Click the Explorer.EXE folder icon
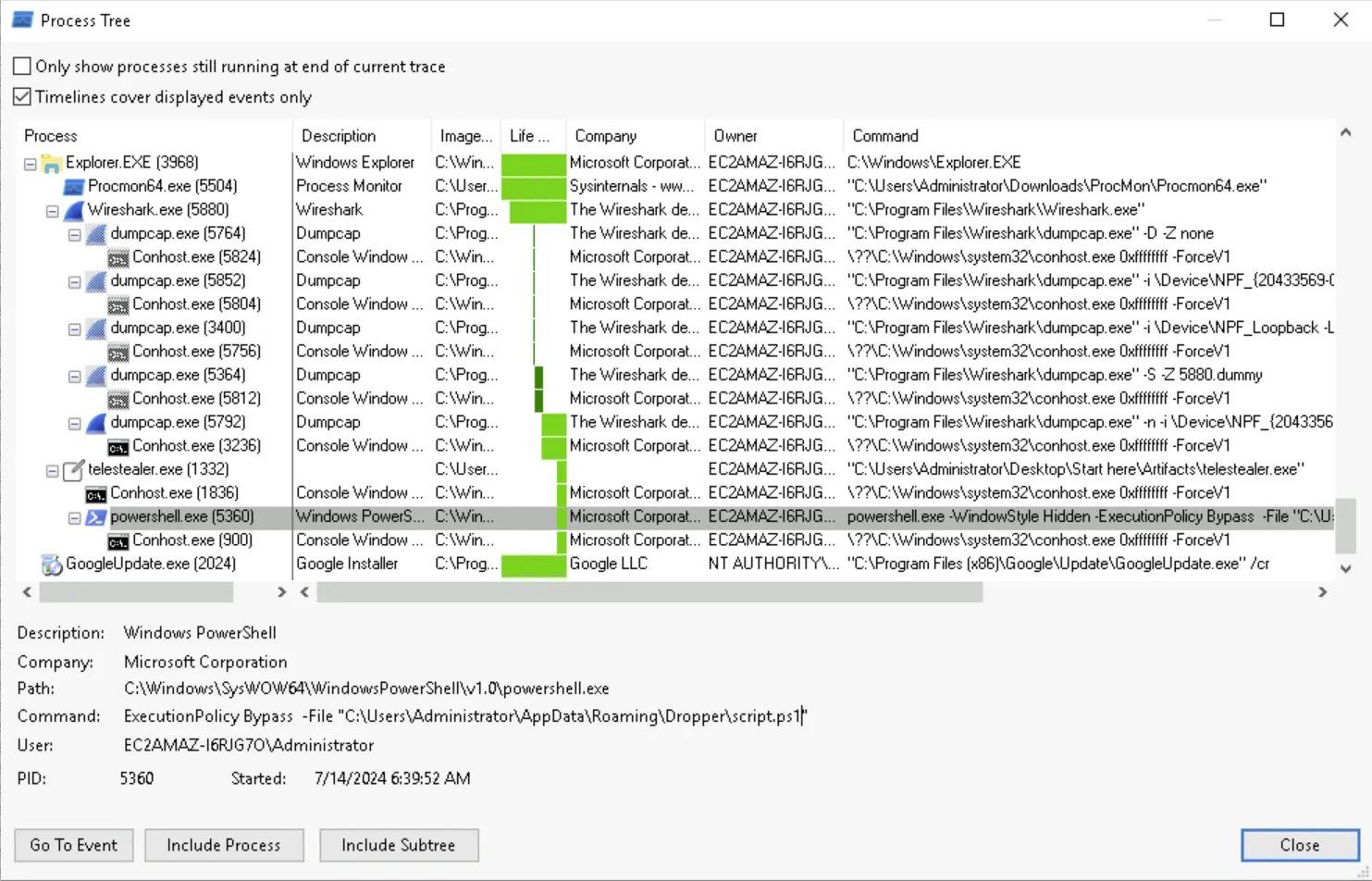Screen dimensions: 1372x881 [x=52, y=163]
